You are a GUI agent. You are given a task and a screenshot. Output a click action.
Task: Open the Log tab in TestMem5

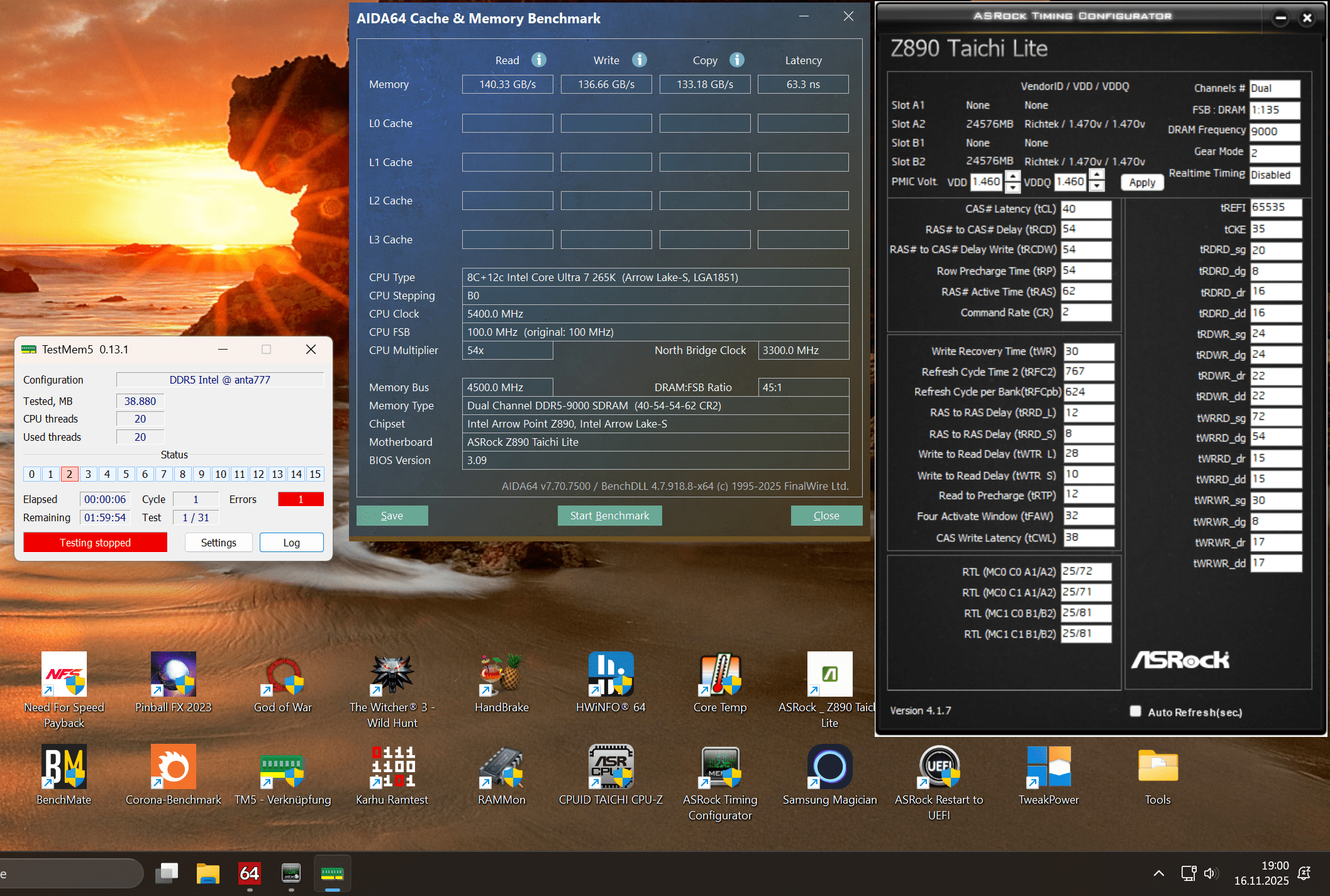291,542
